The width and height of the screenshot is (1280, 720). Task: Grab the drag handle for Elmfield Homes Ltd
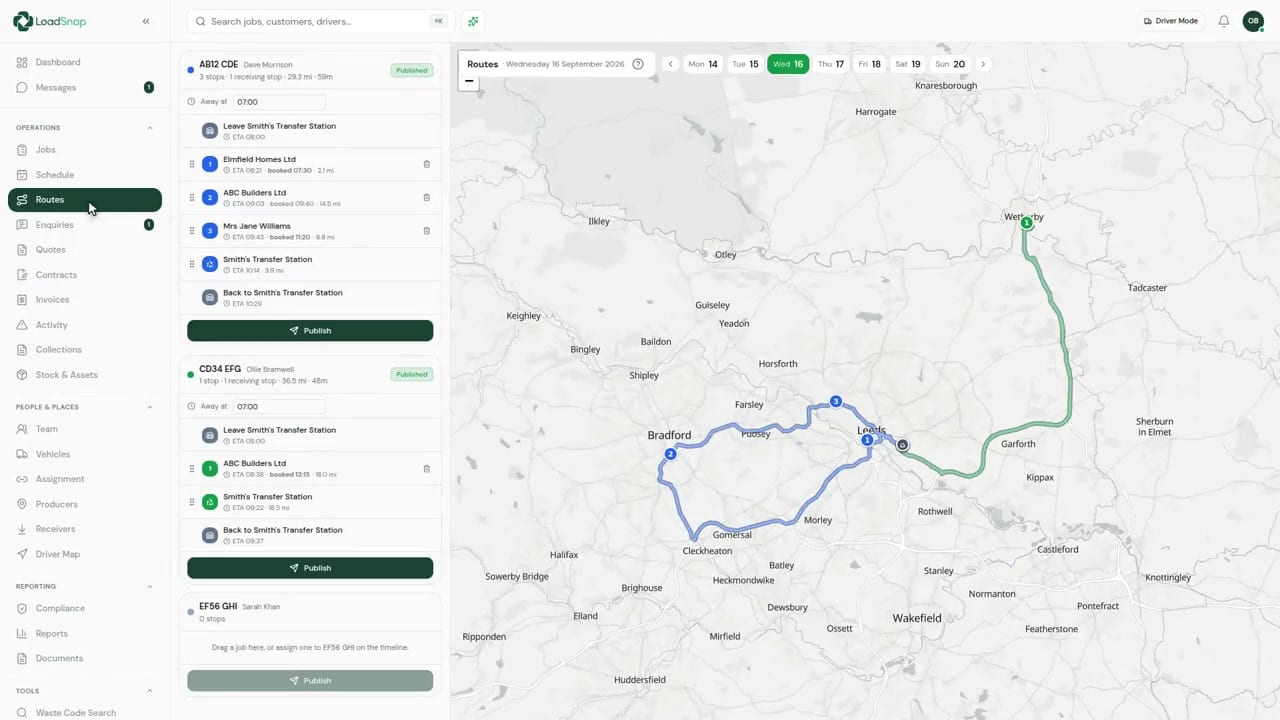point(192,164)
